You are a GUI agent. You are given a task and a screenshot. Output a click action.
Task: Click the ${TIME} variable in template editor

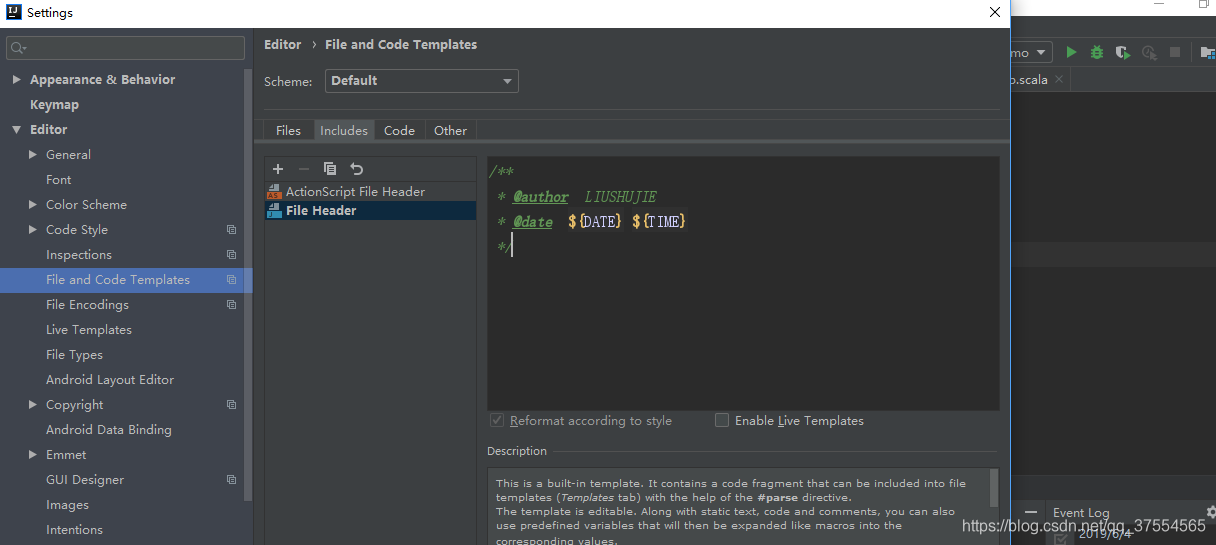coord(658,222)
